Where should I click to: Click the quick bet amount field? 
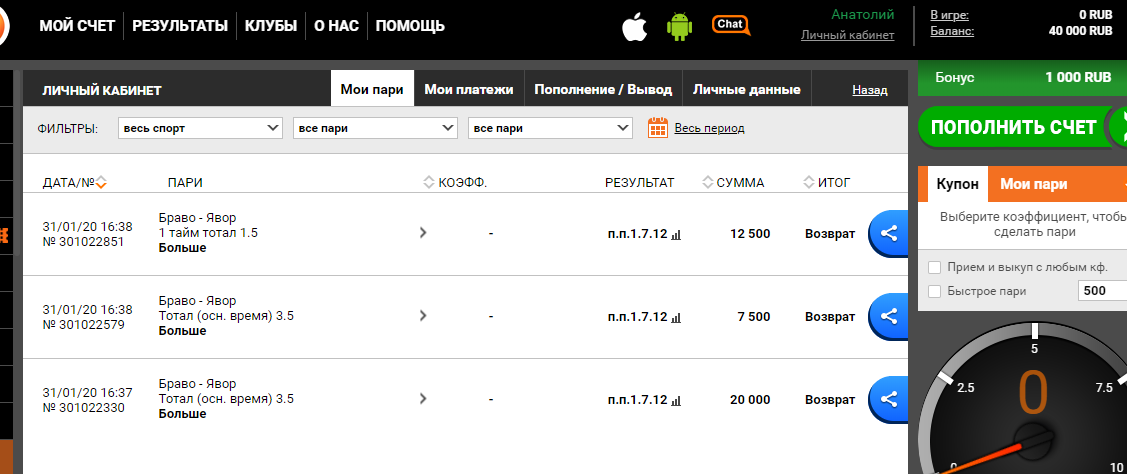[1101, 291]
